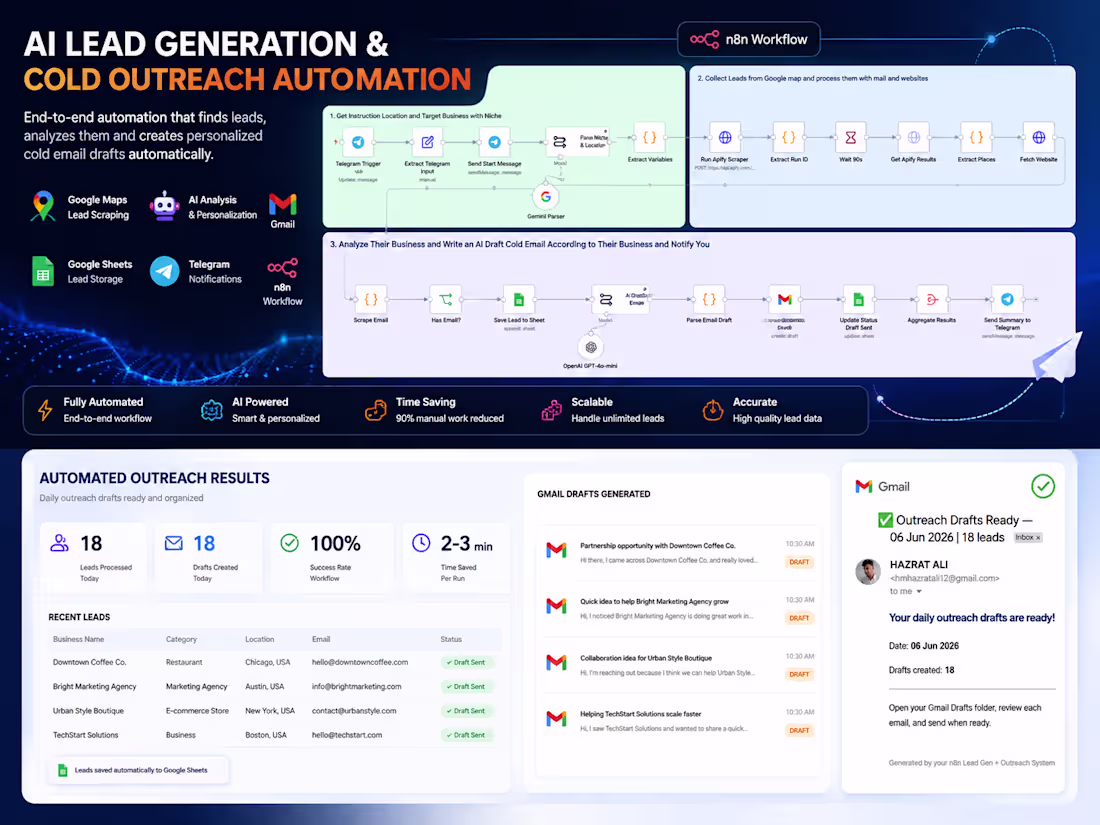This screenshot has height=825, width=1100.
Task: Select the Telegram Trigger node
Action: pyautogui.click(x=358, y=142)
